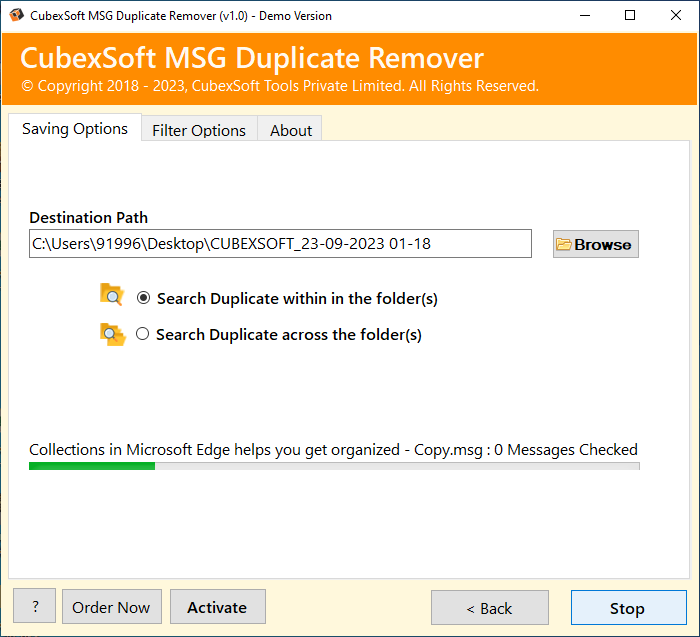
Task: Switch to the Filter Options tab
Action: pyautogui.click(x=198, y=130)
